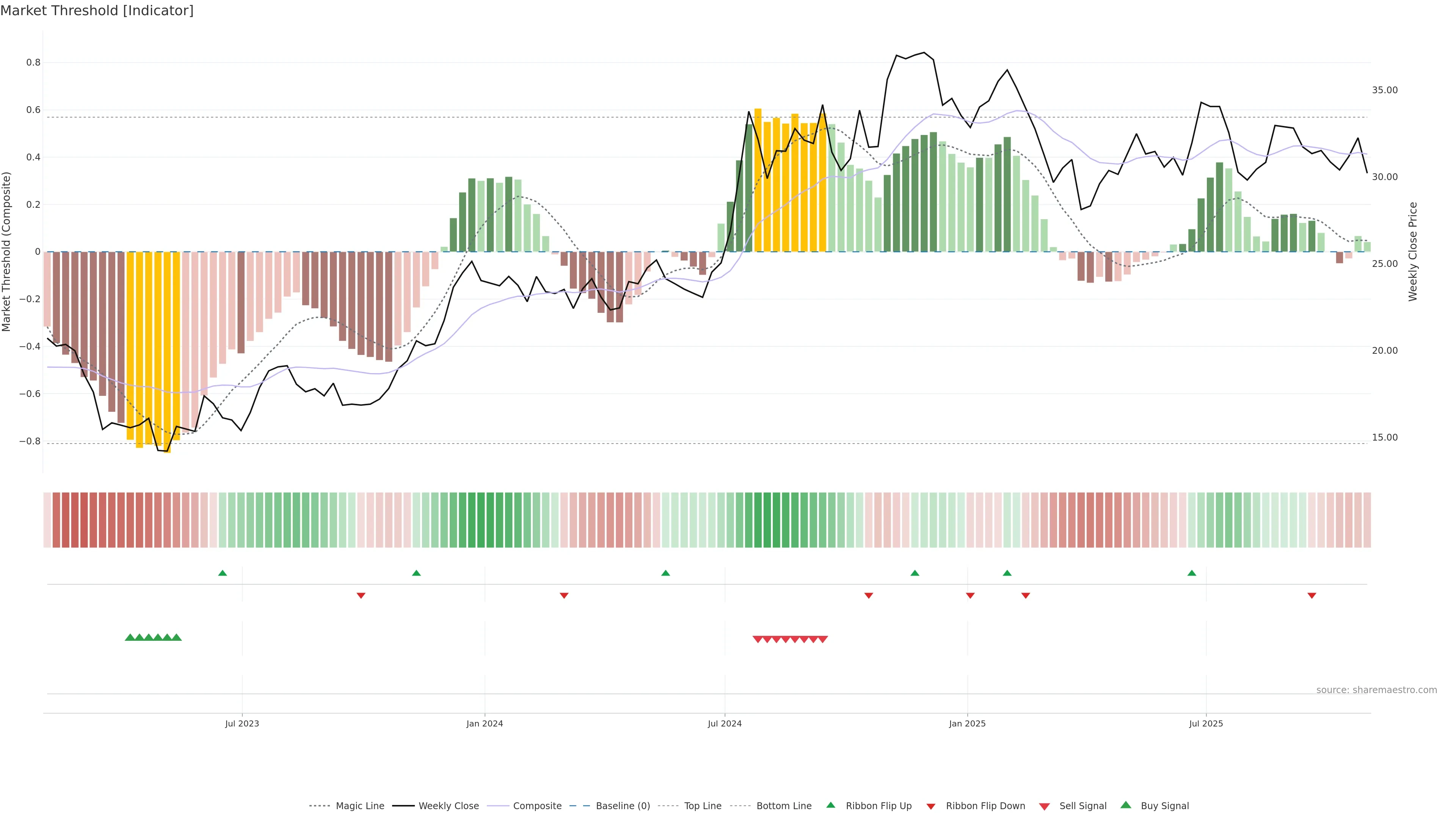The image size is (1456, 819).
Task: Click the darkest green ribbon color segment
Action: coord(481,520)
